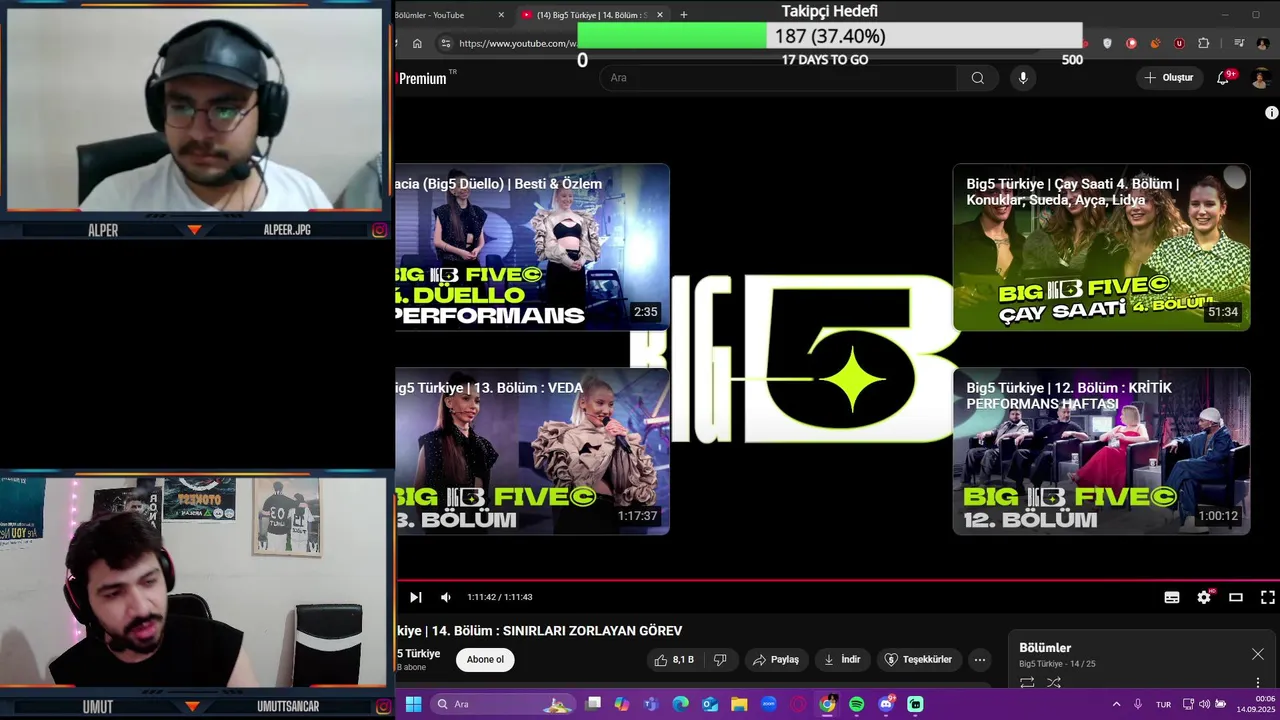Close the Bölümler - YouTube tab
This screenshot has height=720, width=1280.
pyautogui.click(x=501, y=15)
